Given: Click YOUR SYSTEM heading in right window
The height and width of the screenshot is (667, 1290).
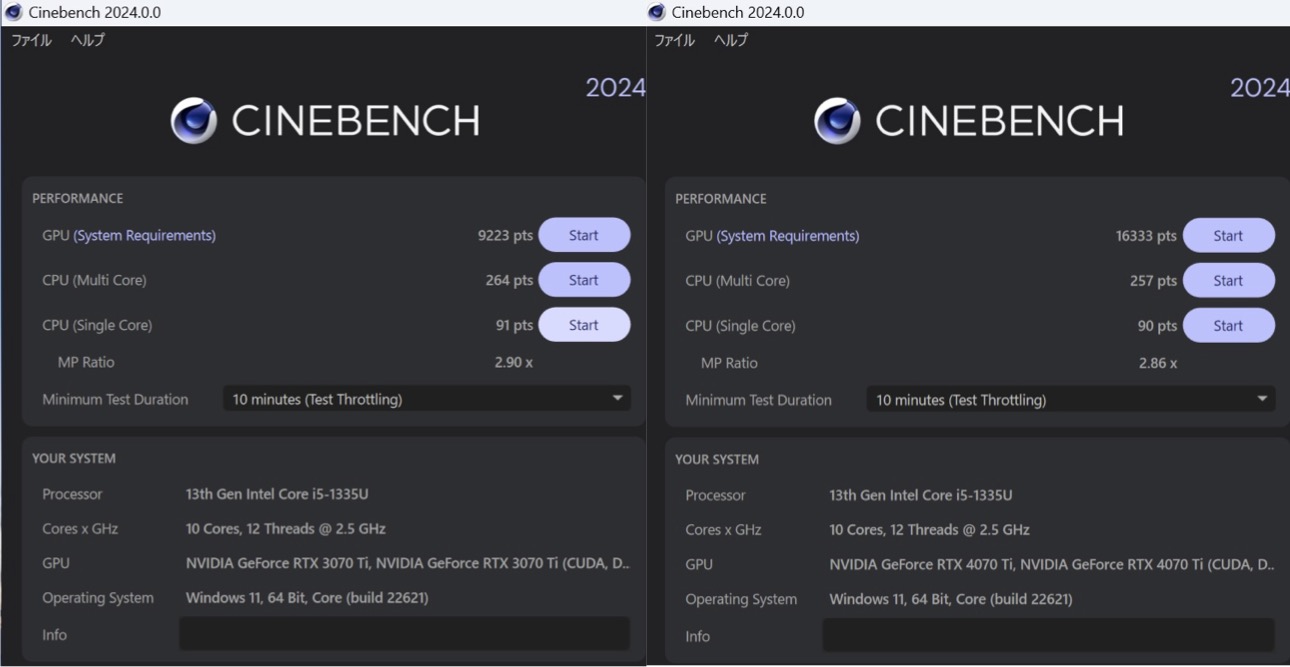Looking at the screenshot, I should pos(717,459).
